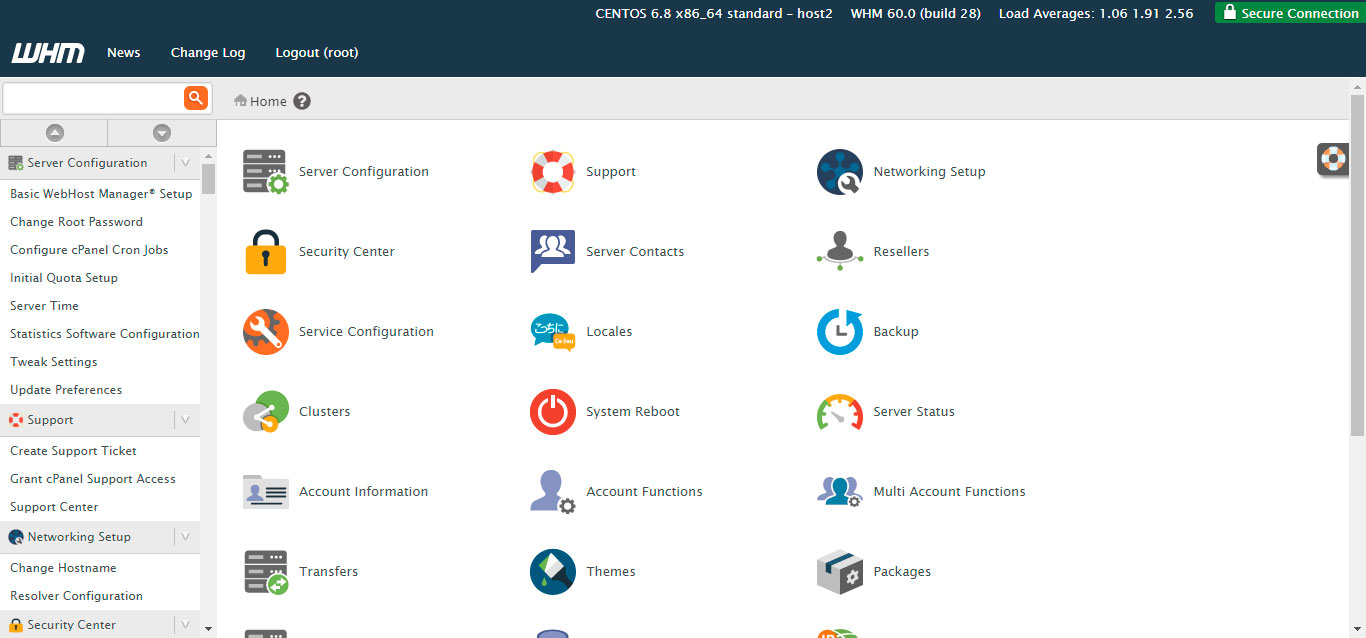Click the Load Averages status text
Screen dimensions: 1366x638
coord(1096,13)
